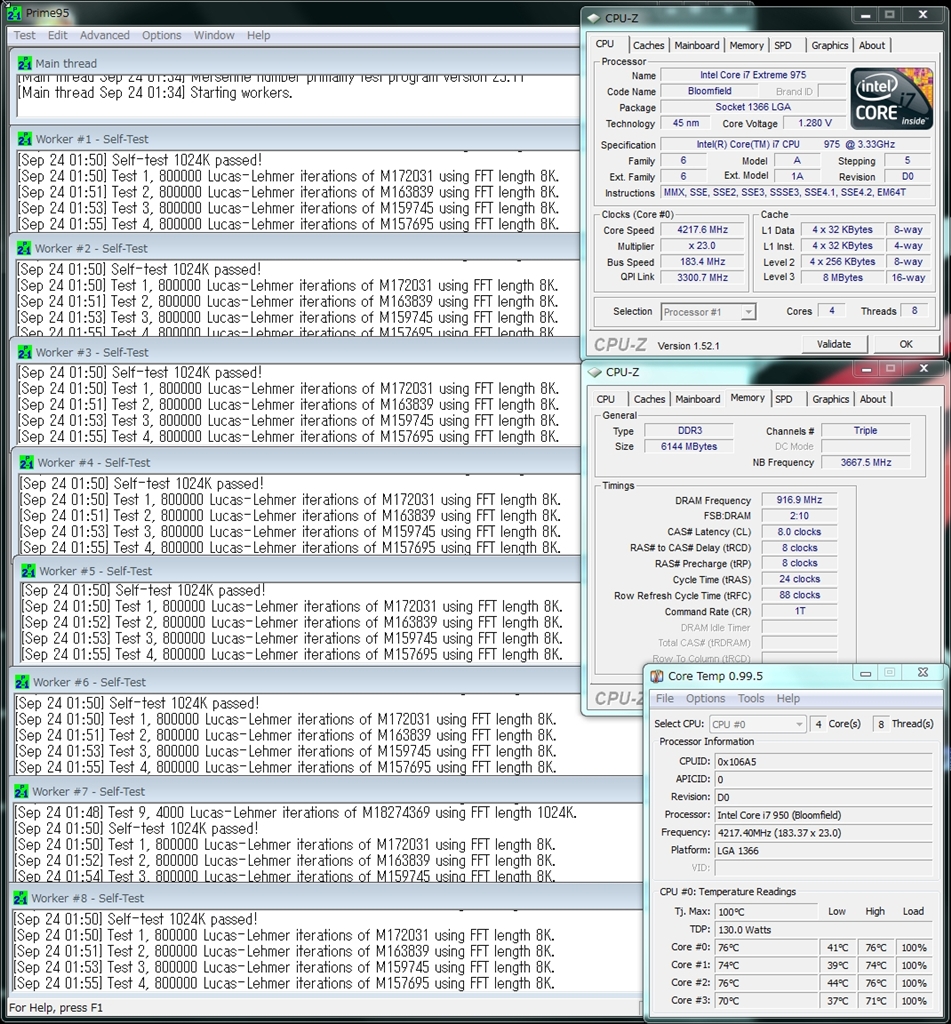Click the Worker #7 Self-Test window icon
This screenshot has height=1024, width=951.
[22, 791]
